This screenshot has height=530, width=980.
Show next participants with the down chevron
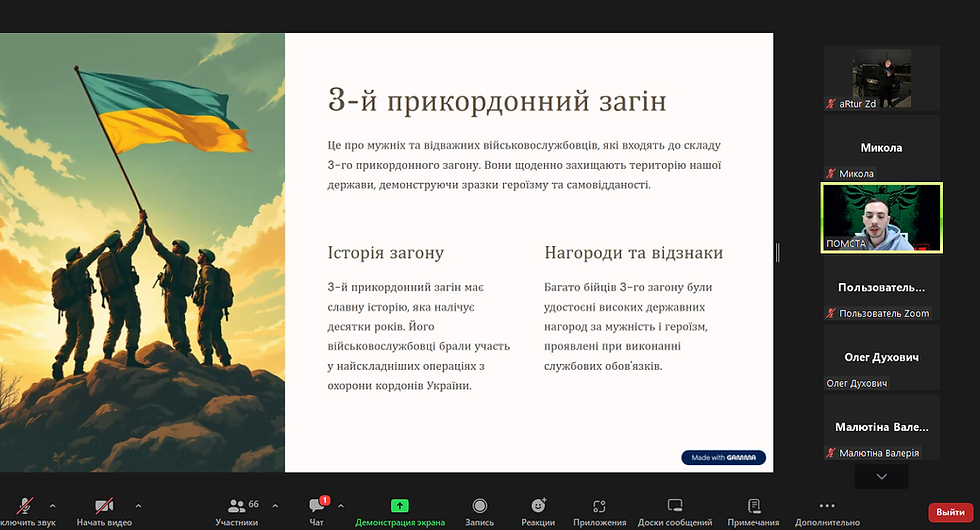pos(881,477)
